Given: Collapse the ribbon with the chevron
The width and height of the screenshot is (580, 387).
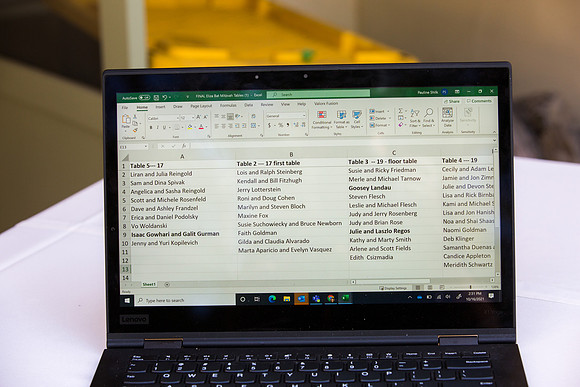Looking at the screenshot, I should 494,132.
